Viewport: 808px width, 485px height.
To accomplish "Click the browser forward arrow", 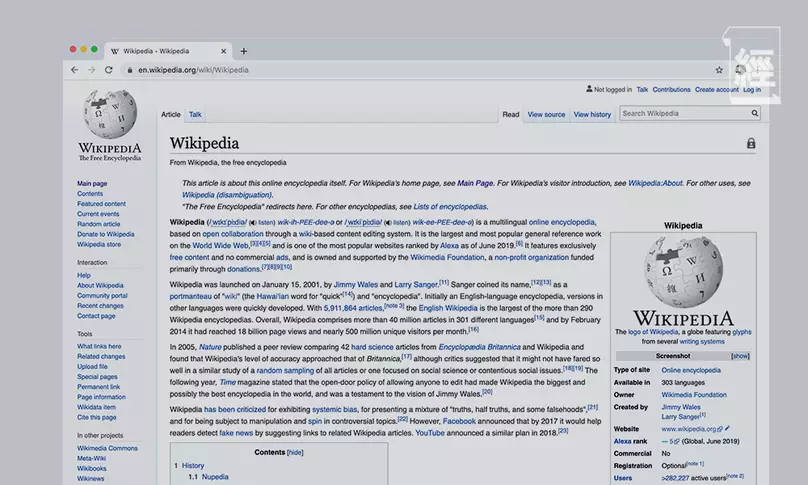I will point(92,70).
